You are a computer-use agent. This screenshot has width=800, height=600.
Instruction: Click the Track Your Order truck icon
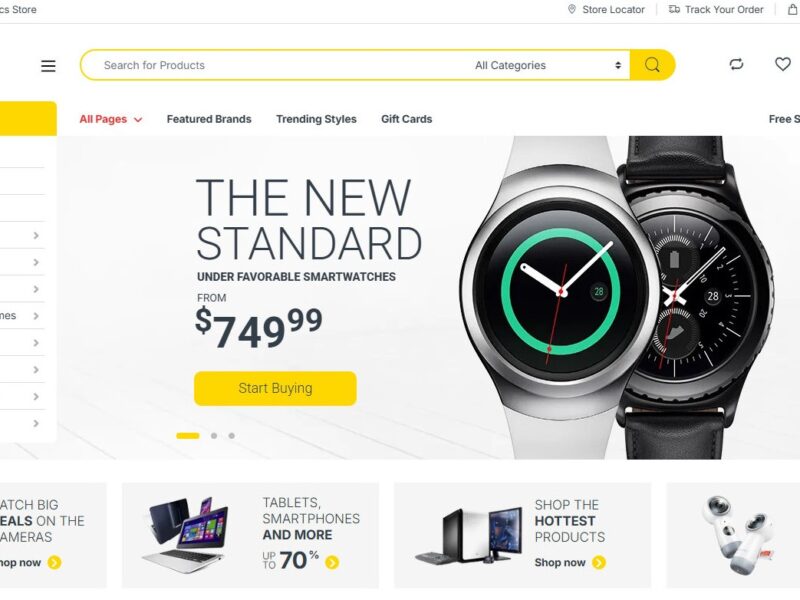pyautogui.click(x=674, y=9)
